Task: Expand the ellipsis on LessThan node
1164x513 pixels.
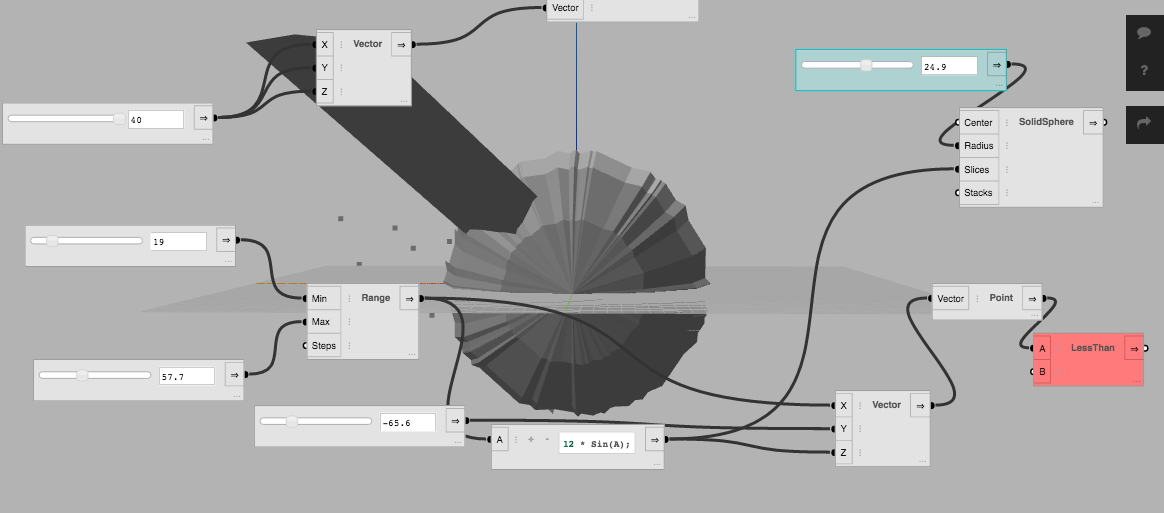Action: tap(1136, 381)
